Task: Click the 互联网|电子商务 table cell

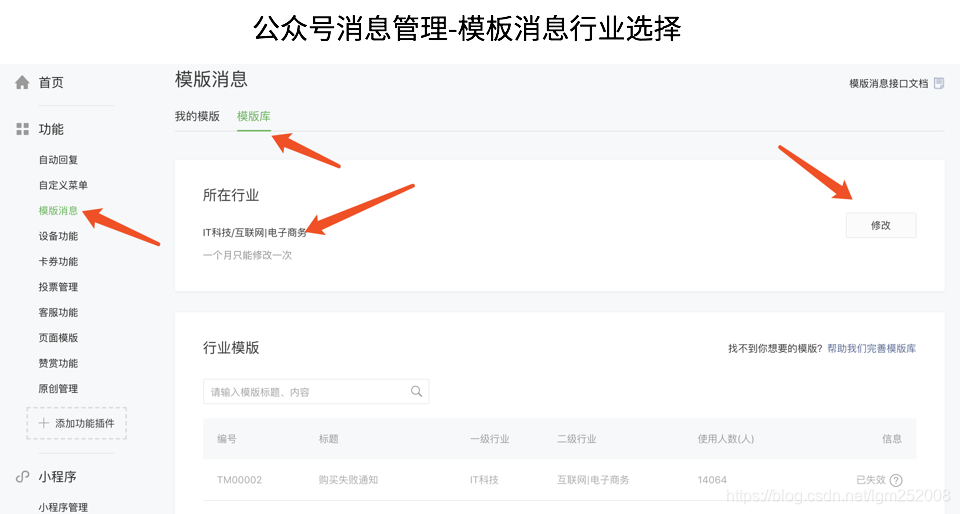Action: click(x=593, y=480)
